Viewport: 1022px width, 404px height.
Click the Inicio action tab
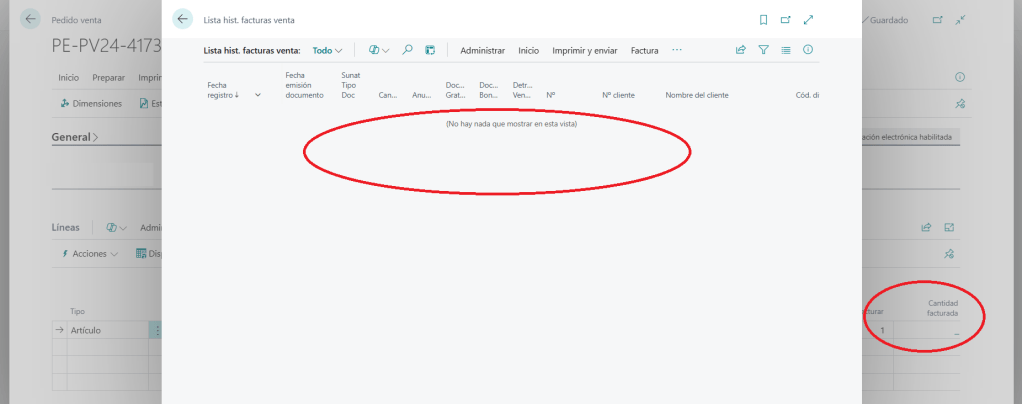tap(528, 50)
